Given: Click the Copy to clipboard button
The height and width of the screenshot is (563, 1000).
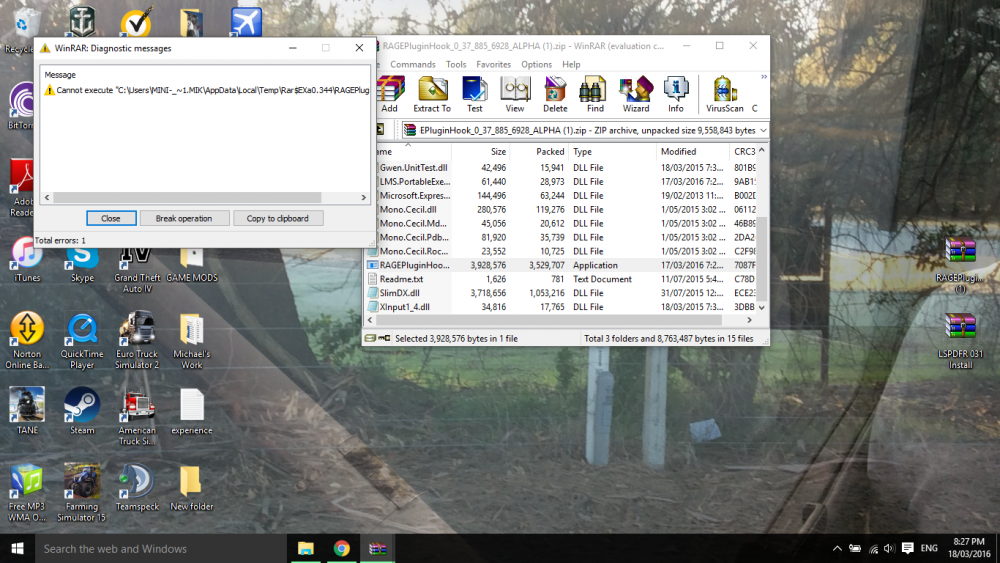Looking at the screenshot, I should [277, 218].
